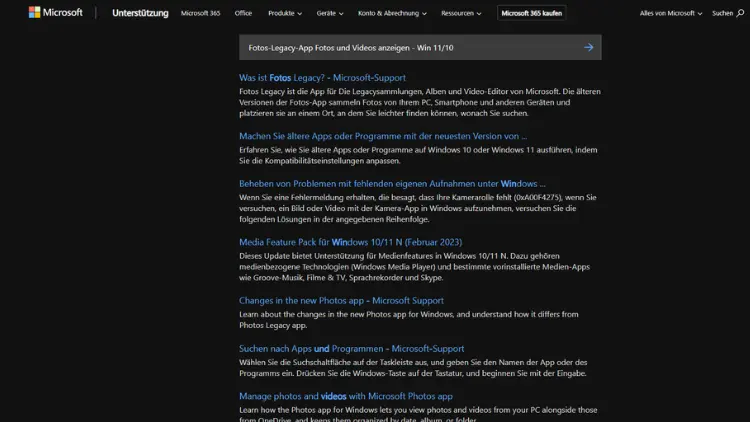This screenshot has width=750, height=422.
Task: Click the Suchen magnifier icon
Action: click(742, 14)
